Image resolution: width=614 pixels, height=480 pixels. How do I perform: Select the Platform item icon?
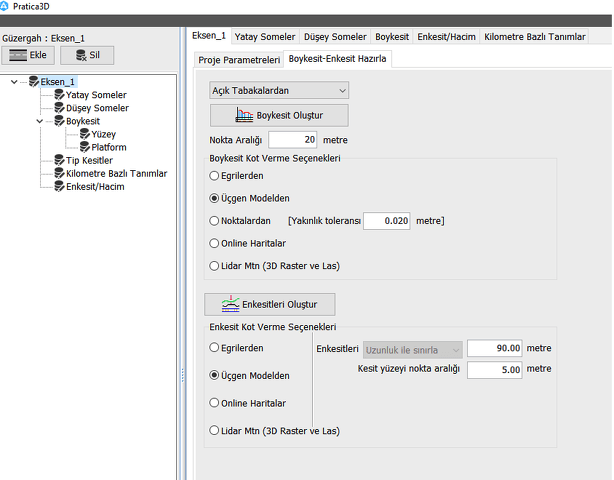84,147
